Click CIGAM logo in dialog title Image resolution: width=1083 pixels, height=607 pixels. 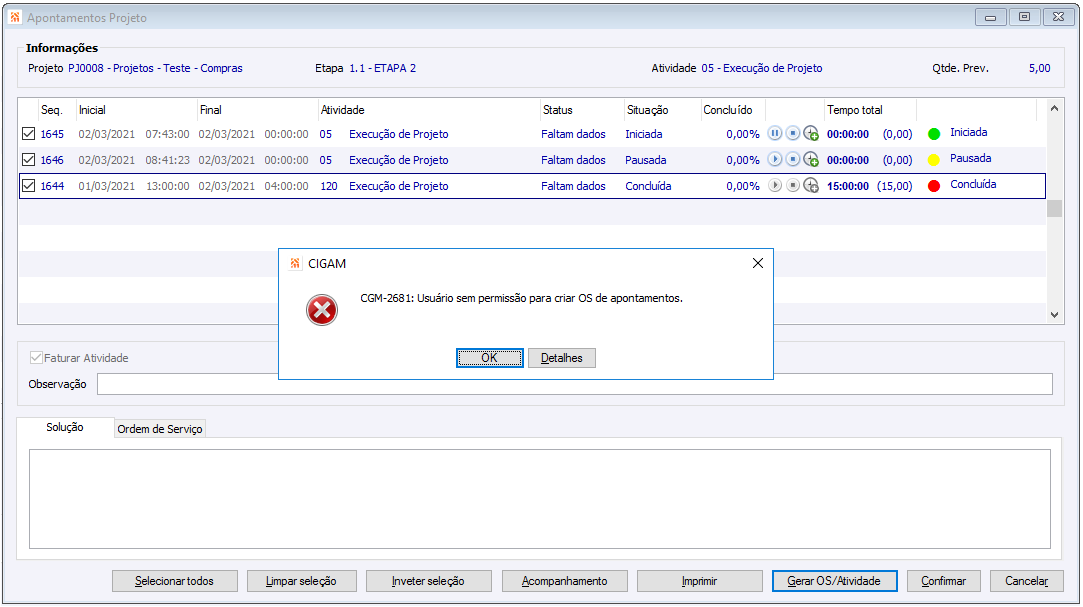click(295, 263)
